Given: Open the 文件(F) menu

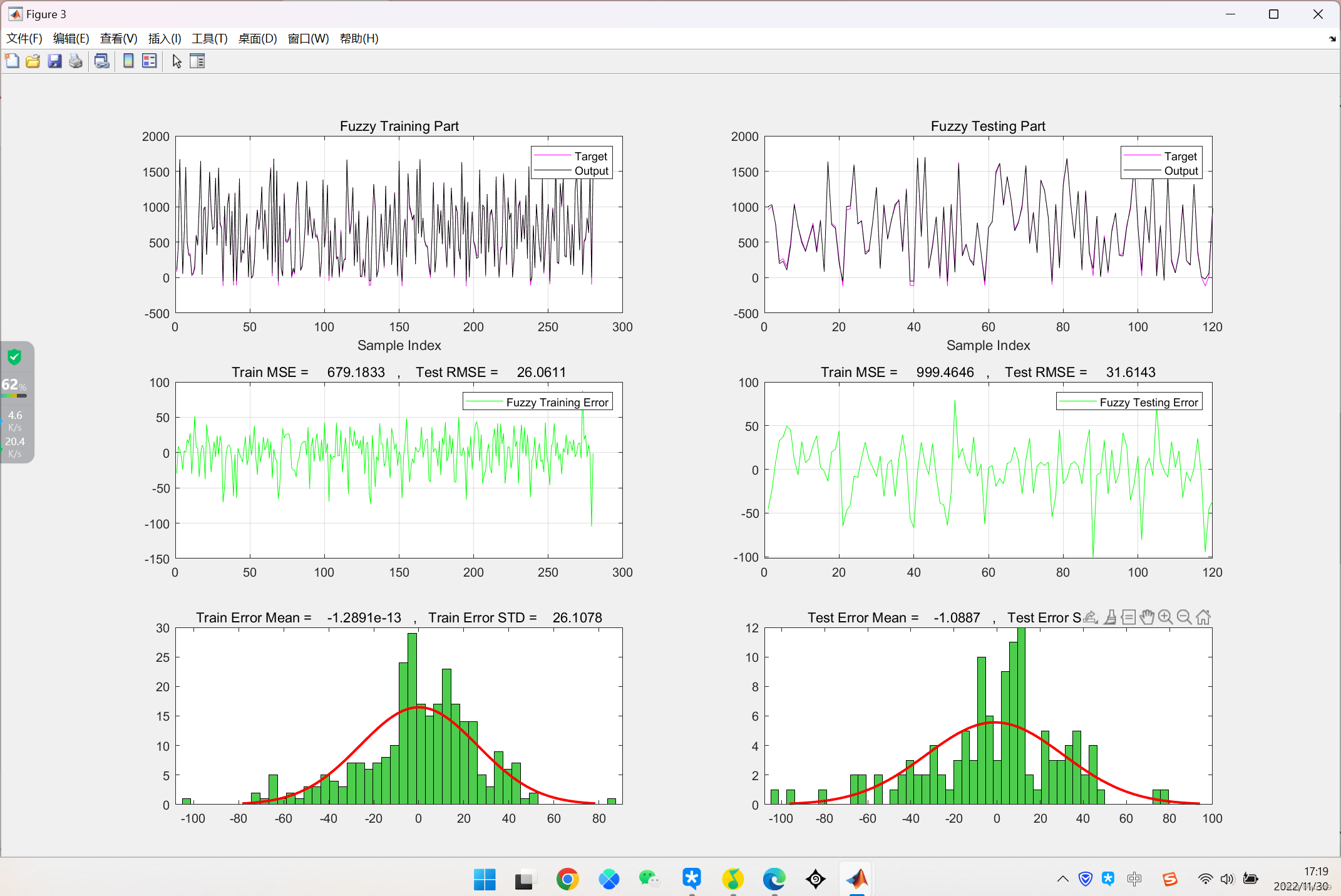Looking at the screenshot, I should (24, 39).
